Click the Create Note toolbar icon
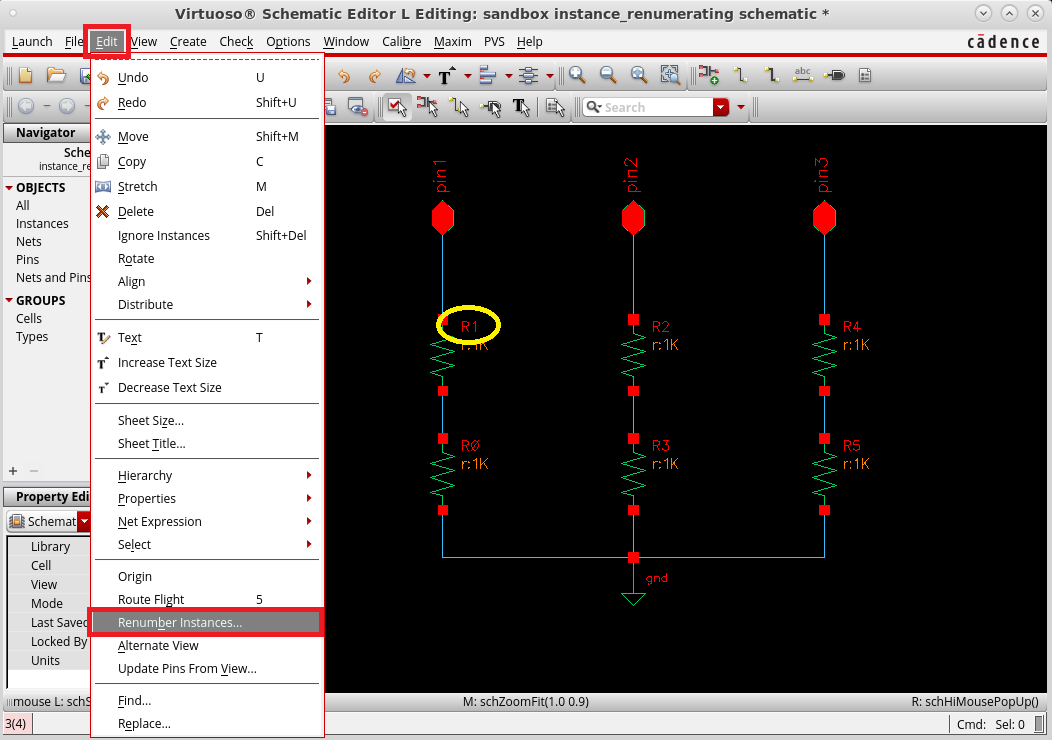Image resolution: width=1052 pixels, height=740 pixels. pyautogui.click(x=866, y=75)
